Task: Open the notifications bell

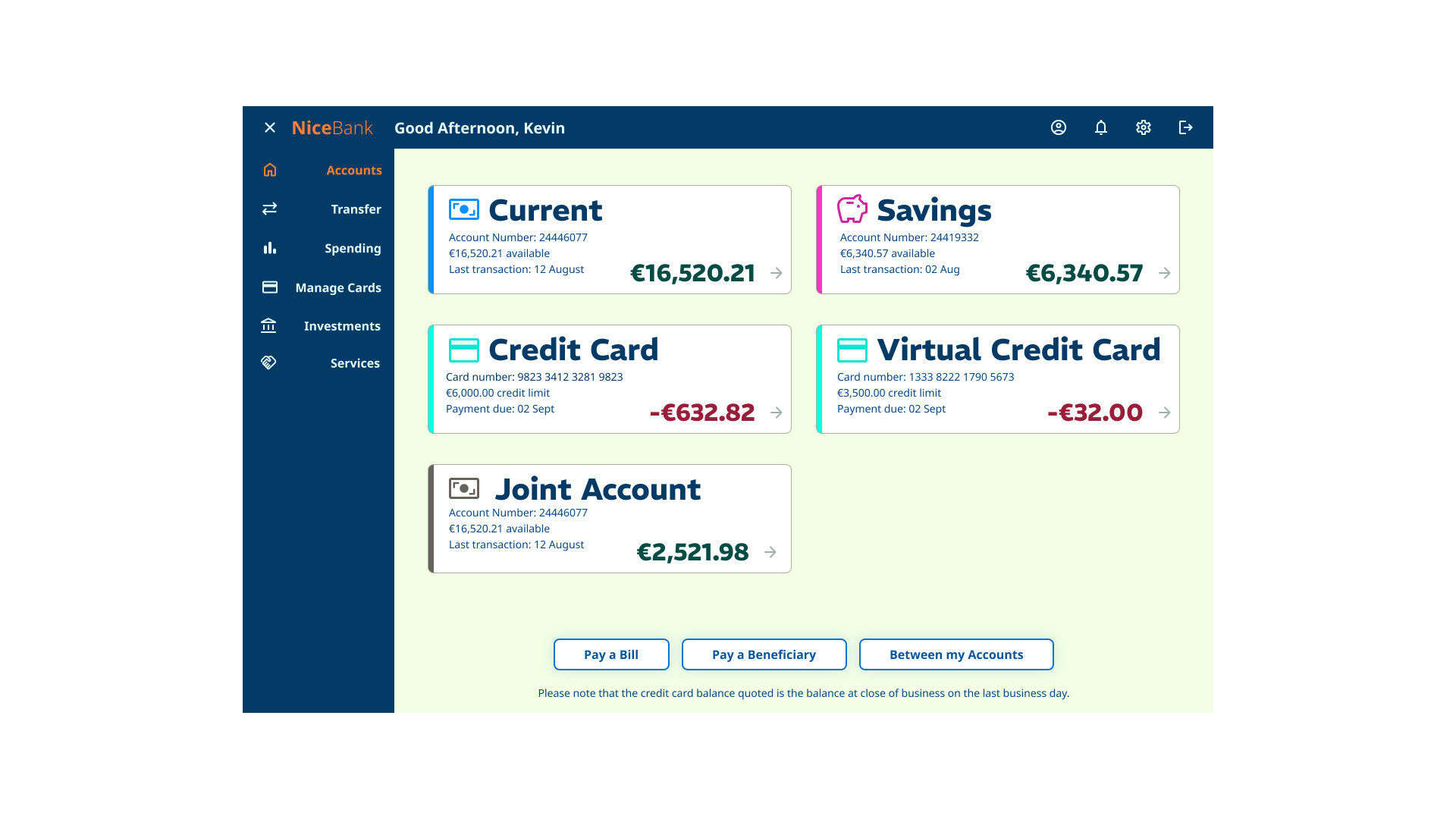Action: (x=1101, y=127)
